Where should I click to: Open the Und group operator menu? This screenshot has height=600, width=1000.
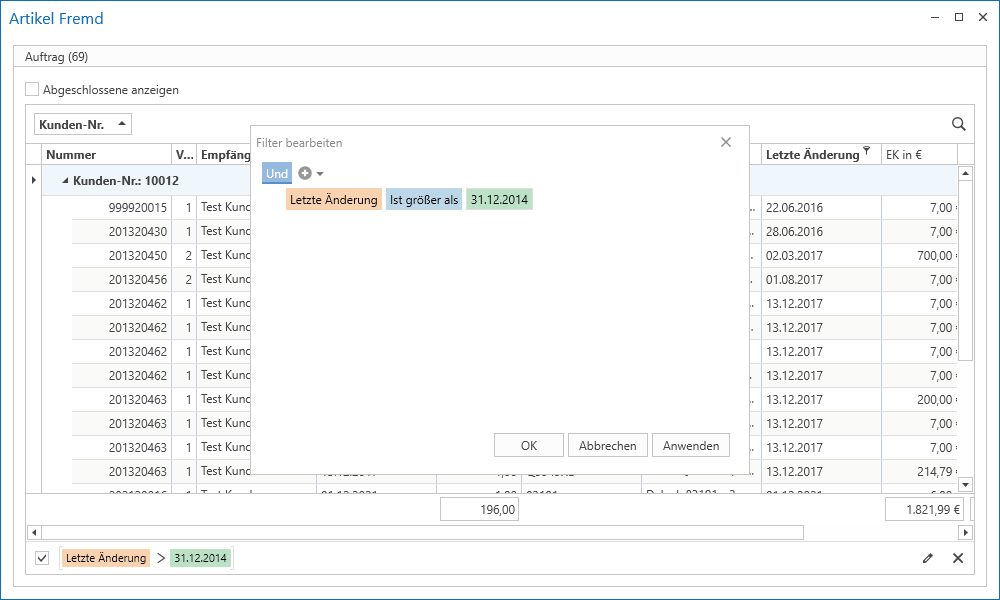click(277, 173)
